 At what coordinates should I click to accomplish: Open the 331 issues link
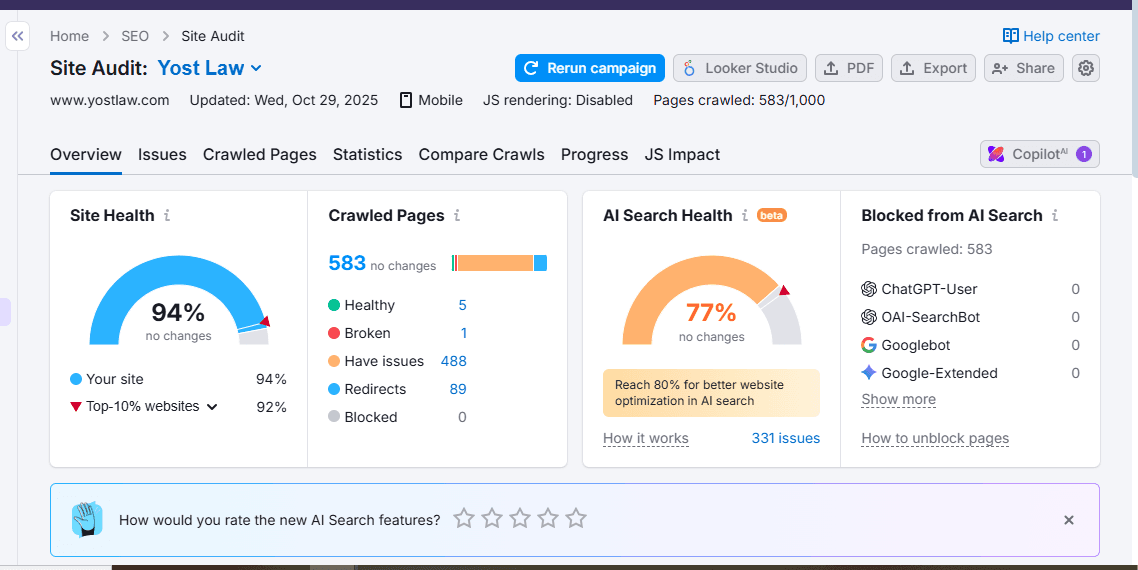click(x=786, y=439)
